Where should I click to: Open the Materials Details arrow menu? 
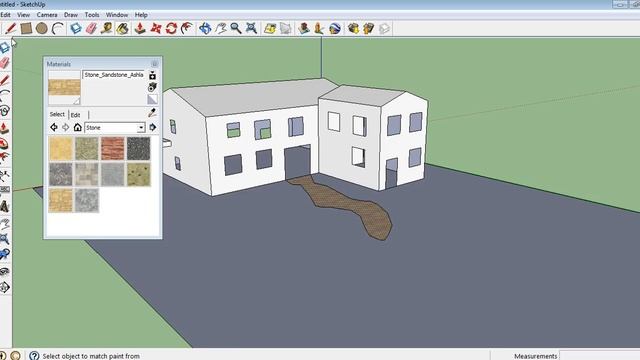[153, 127]
